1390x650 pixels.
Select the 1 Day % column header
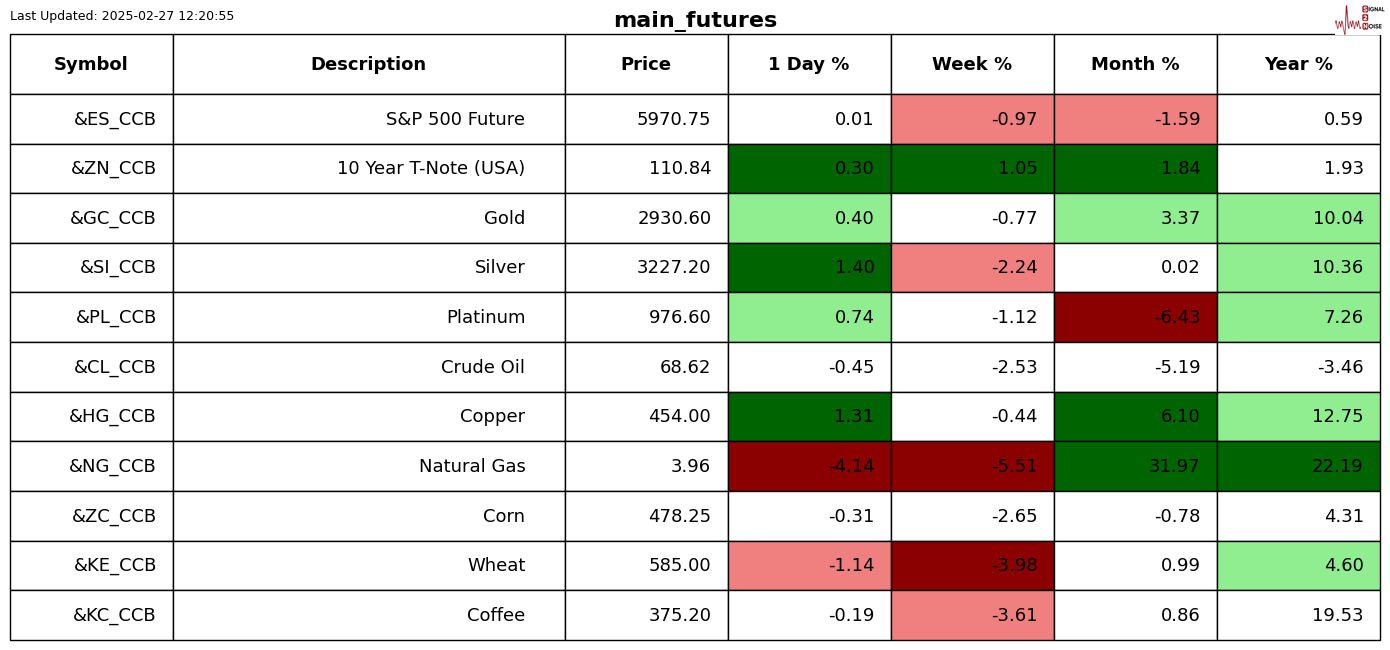[x=809, y=65]
